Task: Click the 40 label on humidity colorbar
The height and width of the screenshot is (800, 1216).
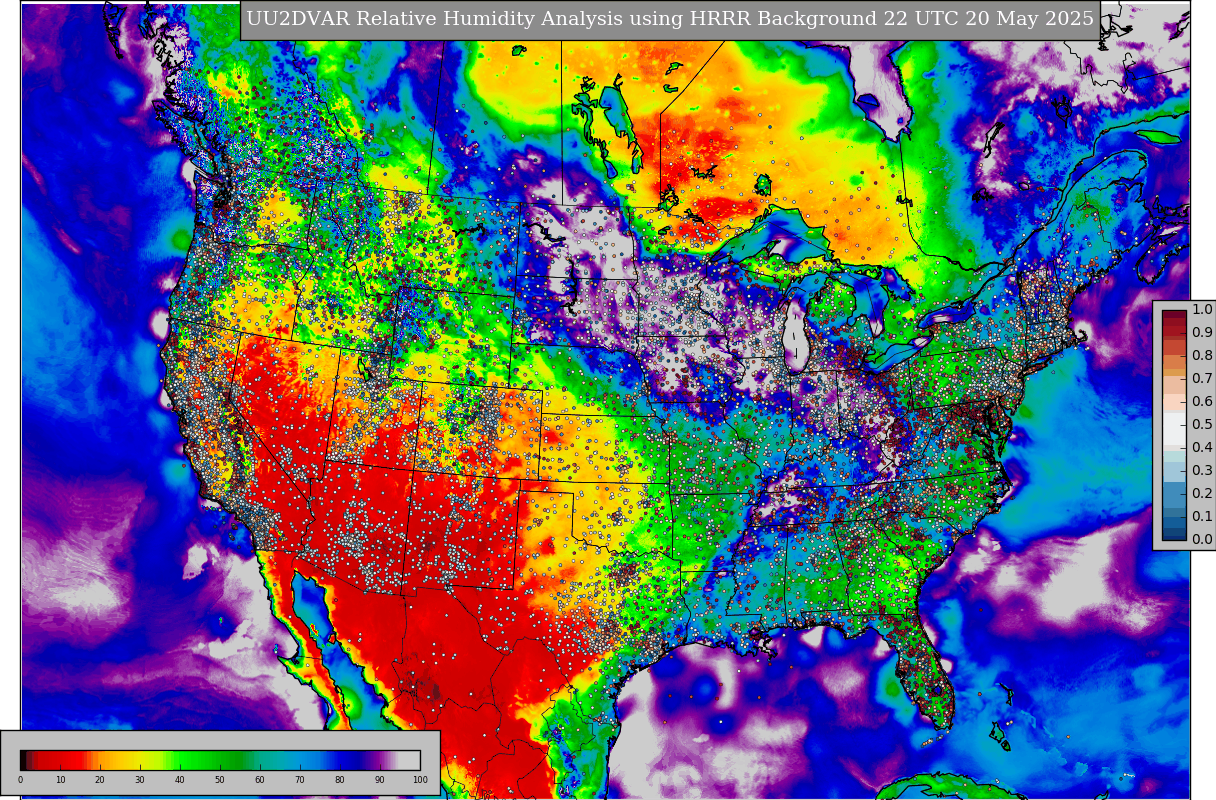Action: click(x=180, y=780)
